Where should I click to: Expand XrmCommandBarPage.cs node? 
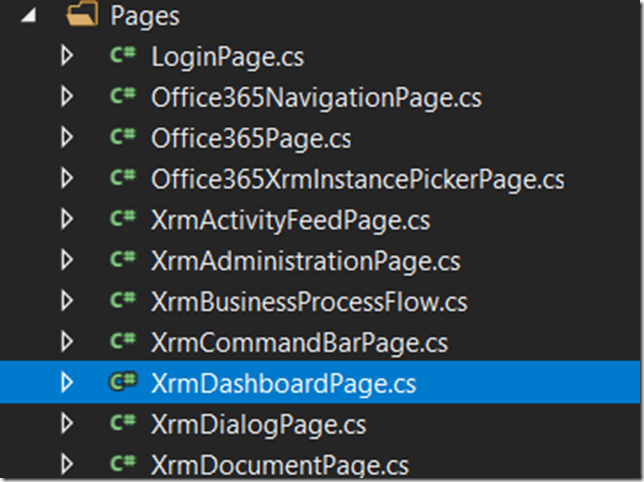pos(67,342)
